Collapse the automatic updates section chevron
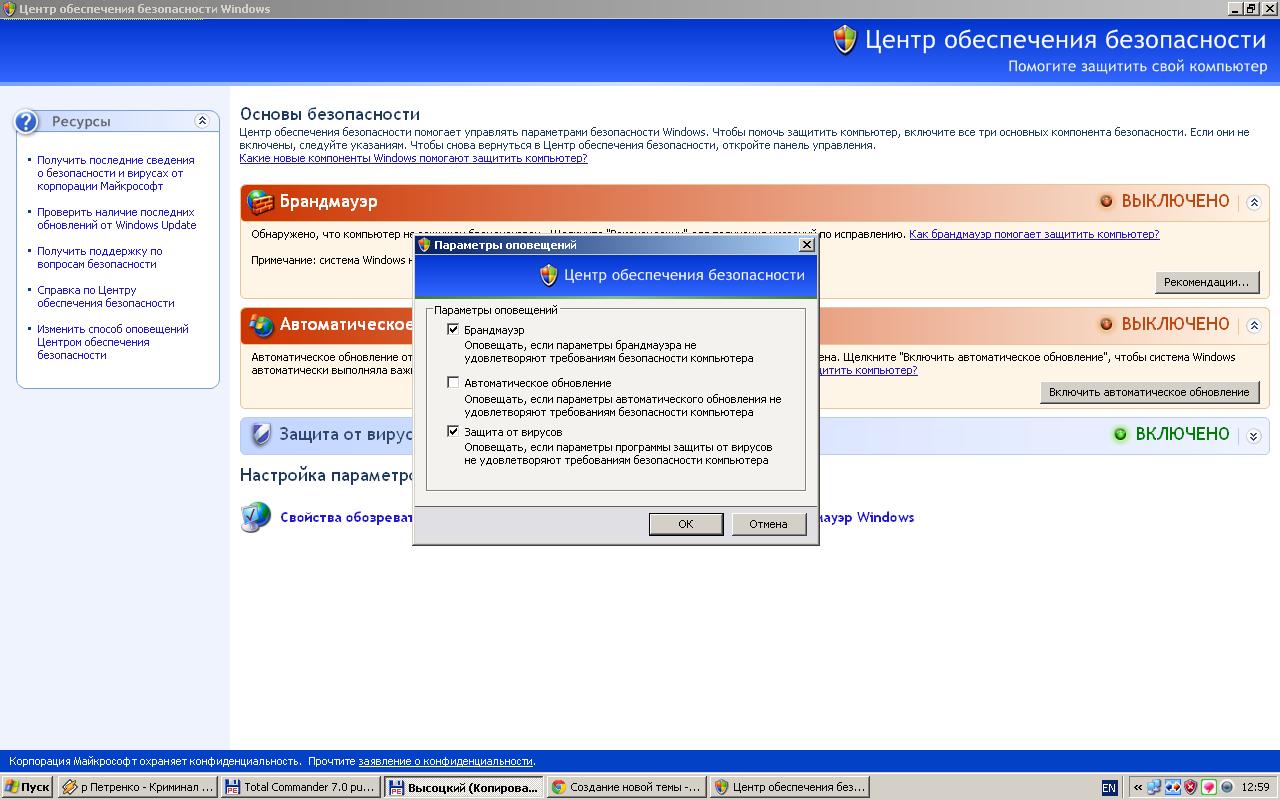1280x800 pixels. (1254, 325)
